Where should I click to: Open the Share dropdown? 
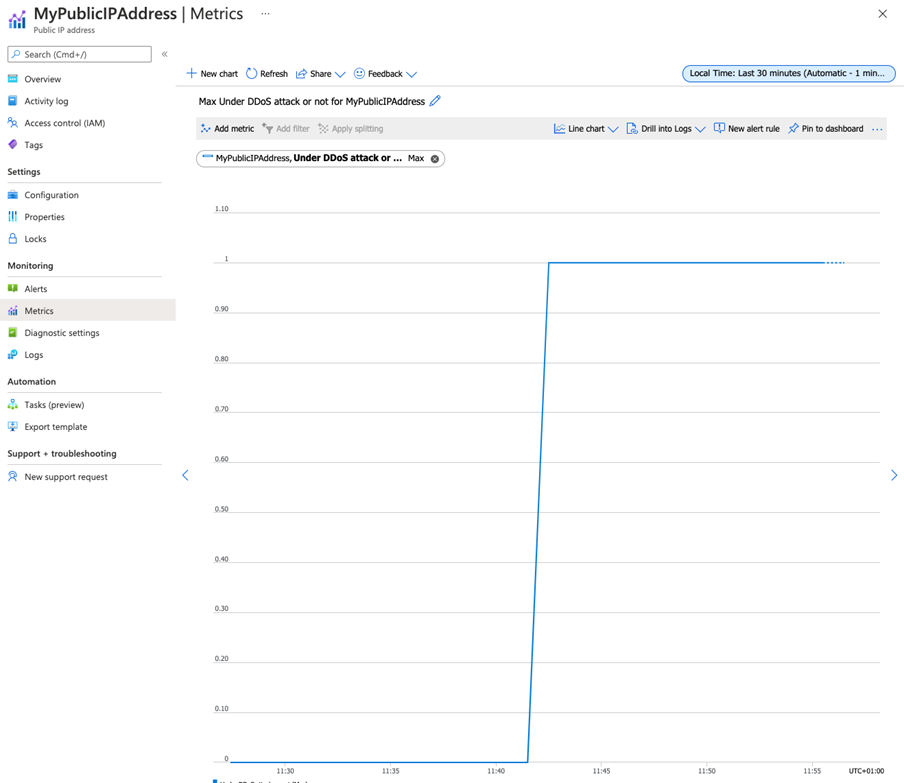[x=316, y=73]
